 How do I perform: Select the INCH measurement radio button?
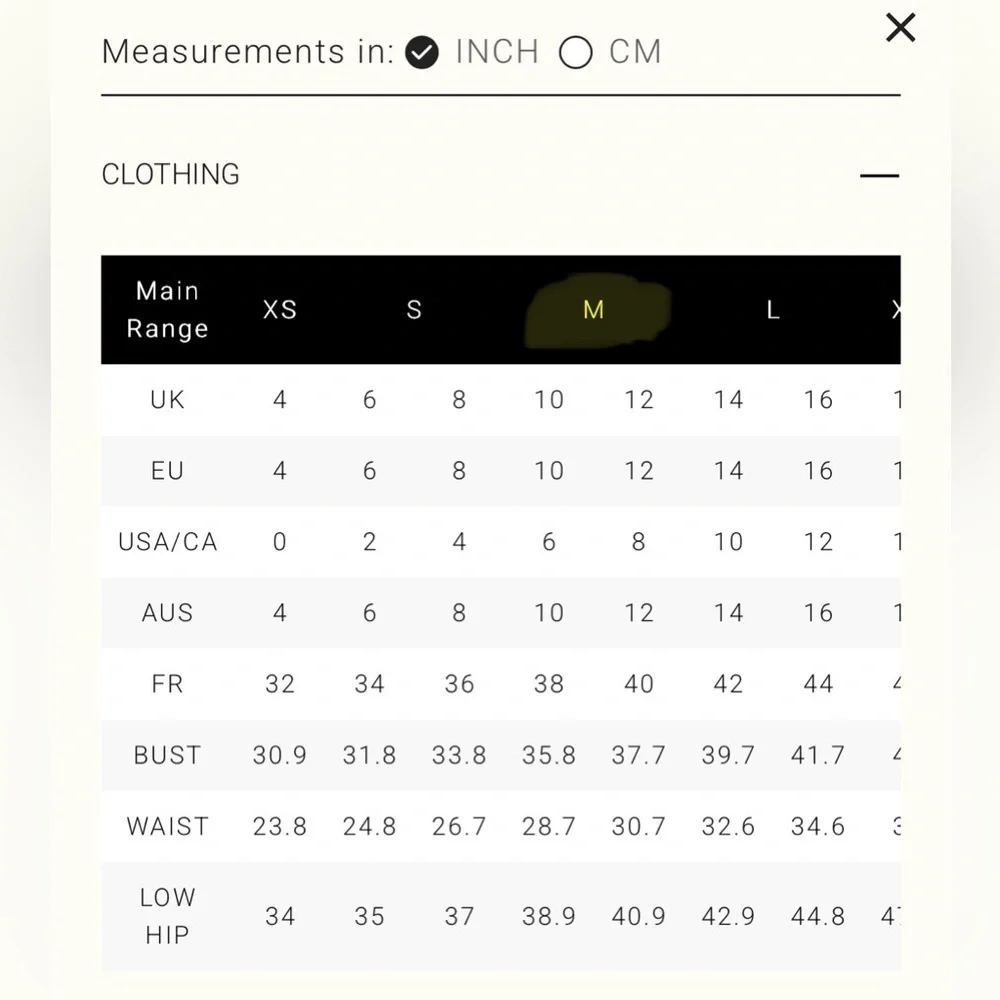pos(423,52)
